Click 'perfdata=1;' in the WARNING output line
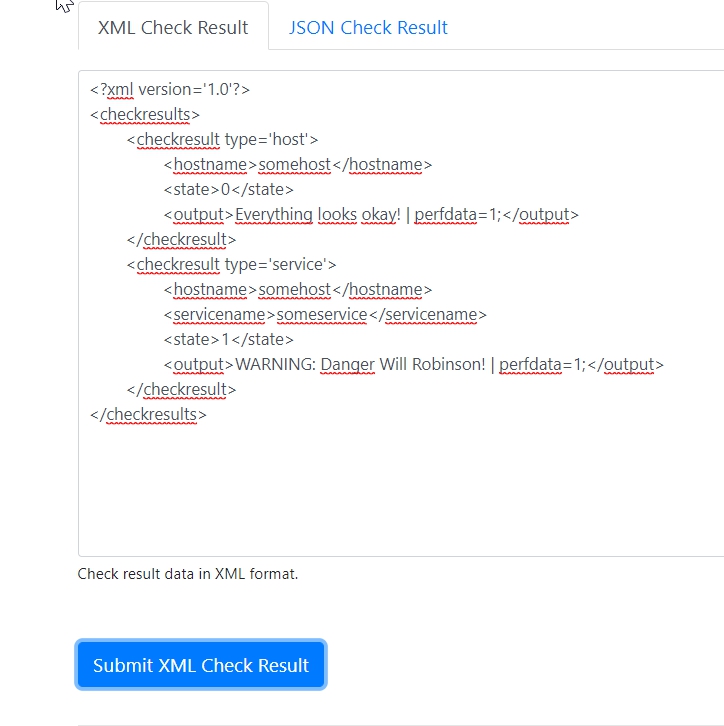Image resolution: width=724 pixels, height=726 pixels. 542,365
